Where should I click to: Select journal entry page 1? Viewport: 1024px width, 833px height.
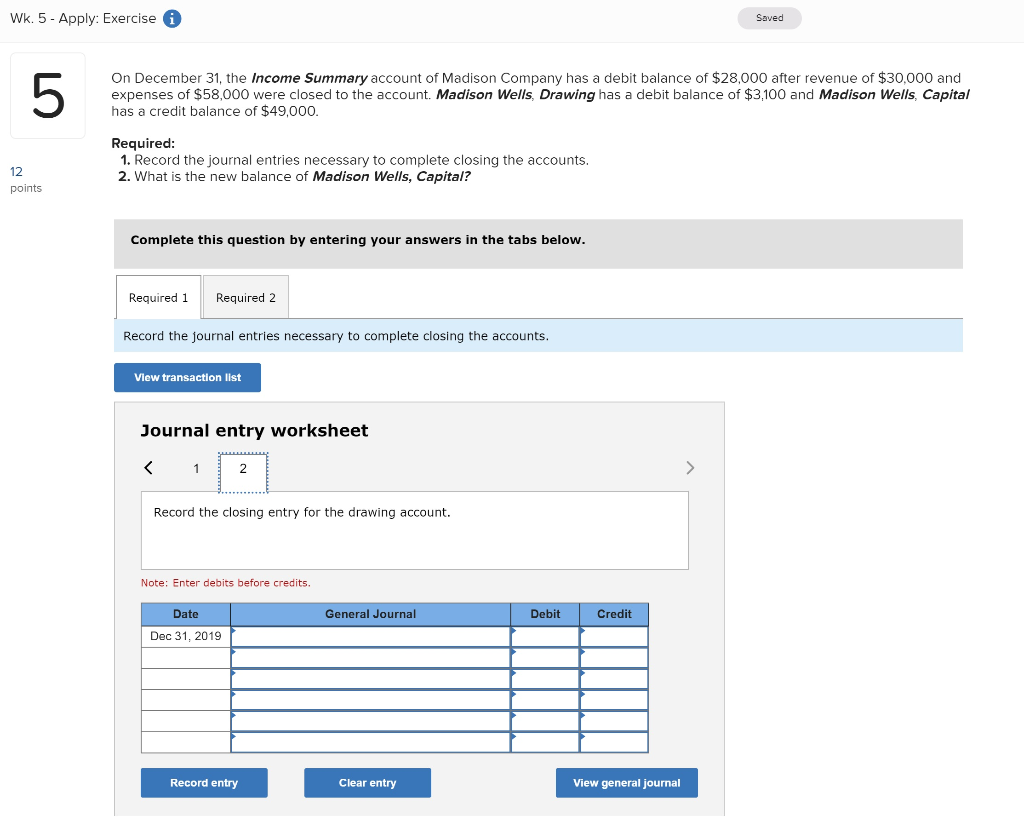click(196, 467)
